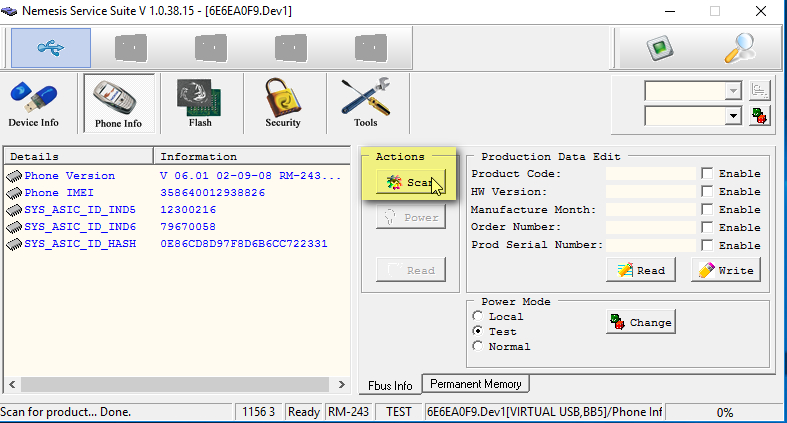This screenshot has height=423, width=787.
Task: Click the Manufacture Month input field
Action: [650, 209]
